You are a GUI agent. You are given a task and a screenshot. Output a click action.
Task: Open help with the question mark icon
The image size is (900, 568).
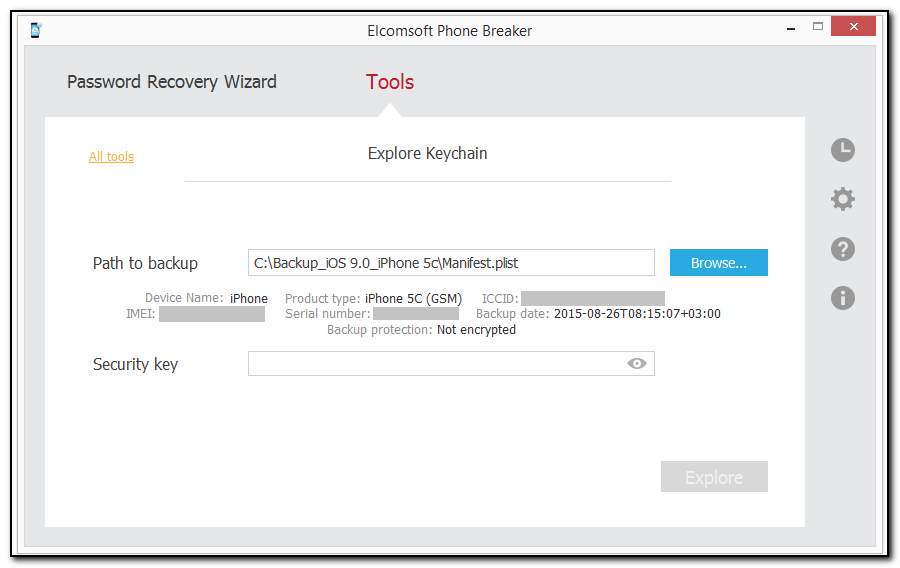pos(843,249)
